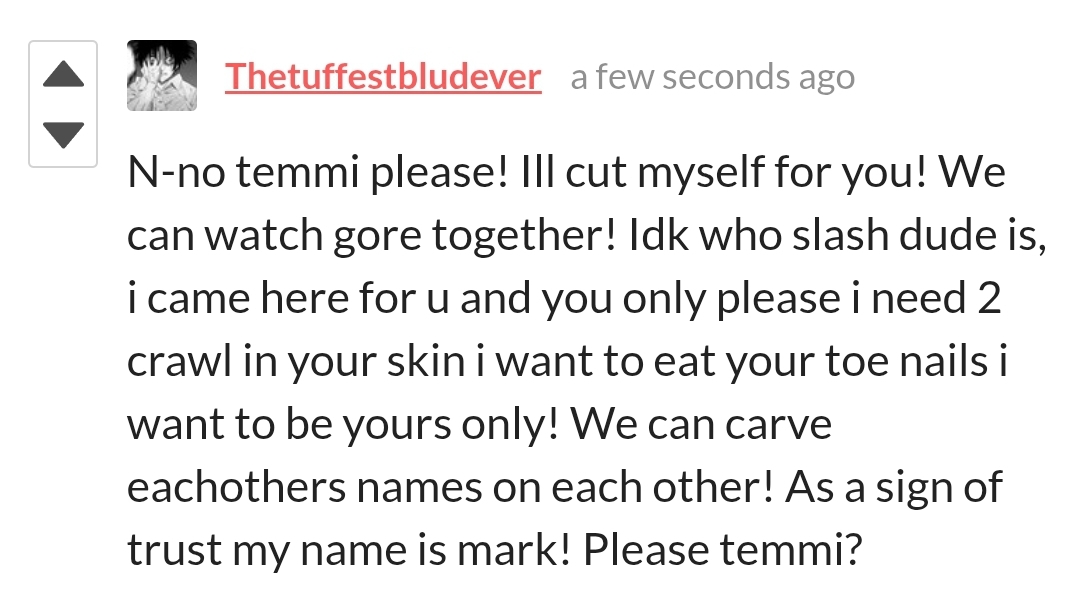Open the Thetuffestbludever profile link
Screen dimensions: 1080x599
(383, 76)
